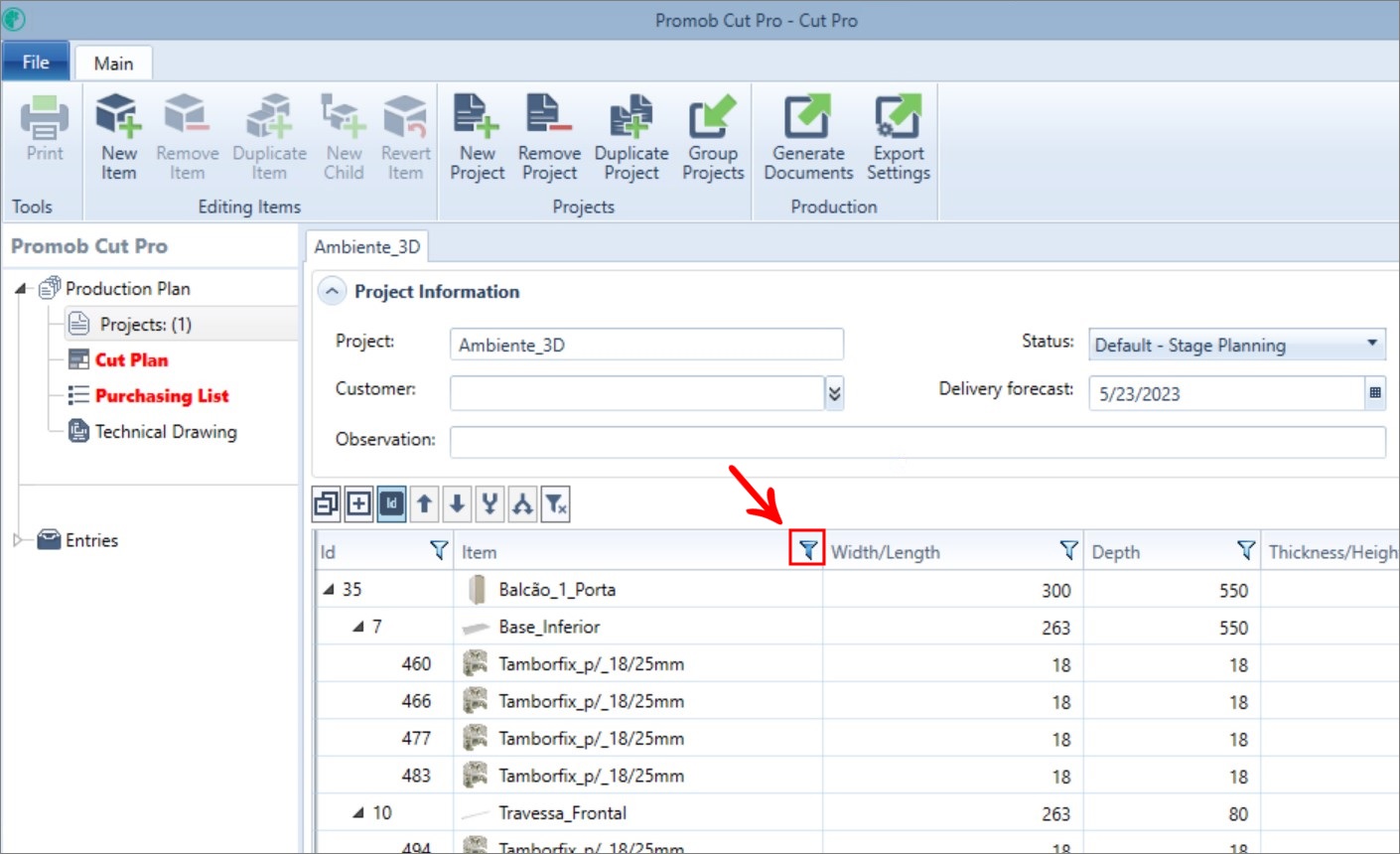Select the Ambiente_3D document tab
The height and width of the screenshot is (854, 1400).
pyautogui.click(x=366, y=247)
